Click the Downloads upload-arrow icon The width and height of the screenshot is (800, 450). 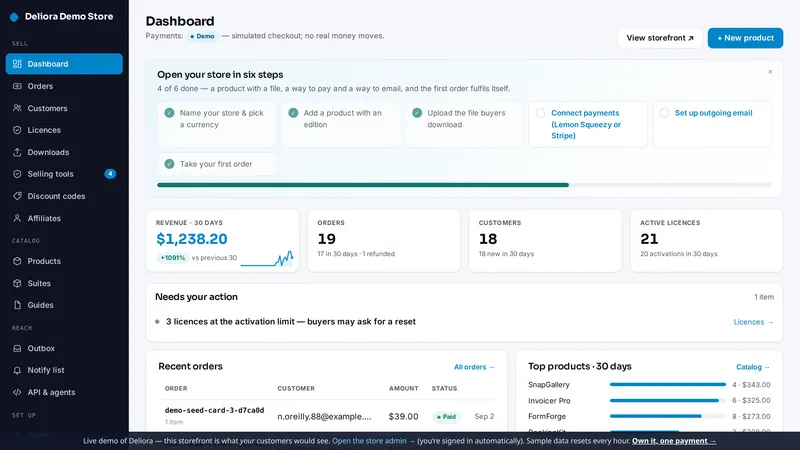tap(17, 152)
